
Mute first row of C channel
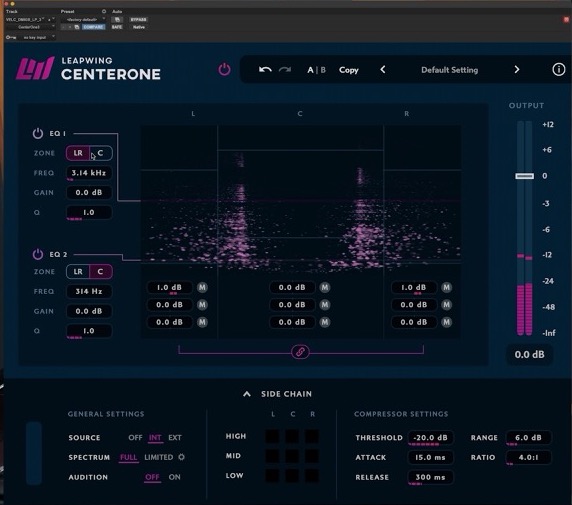pos(325,288)
